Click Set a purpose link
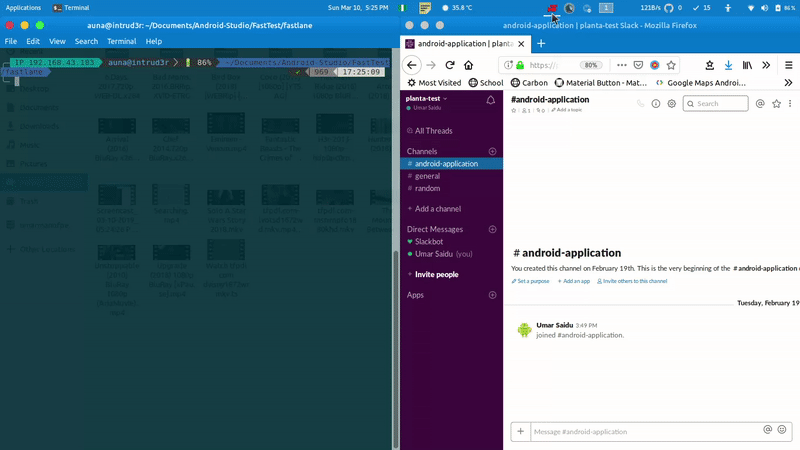Viewport: 800px width, 450px height. click(x=531, y=281)
